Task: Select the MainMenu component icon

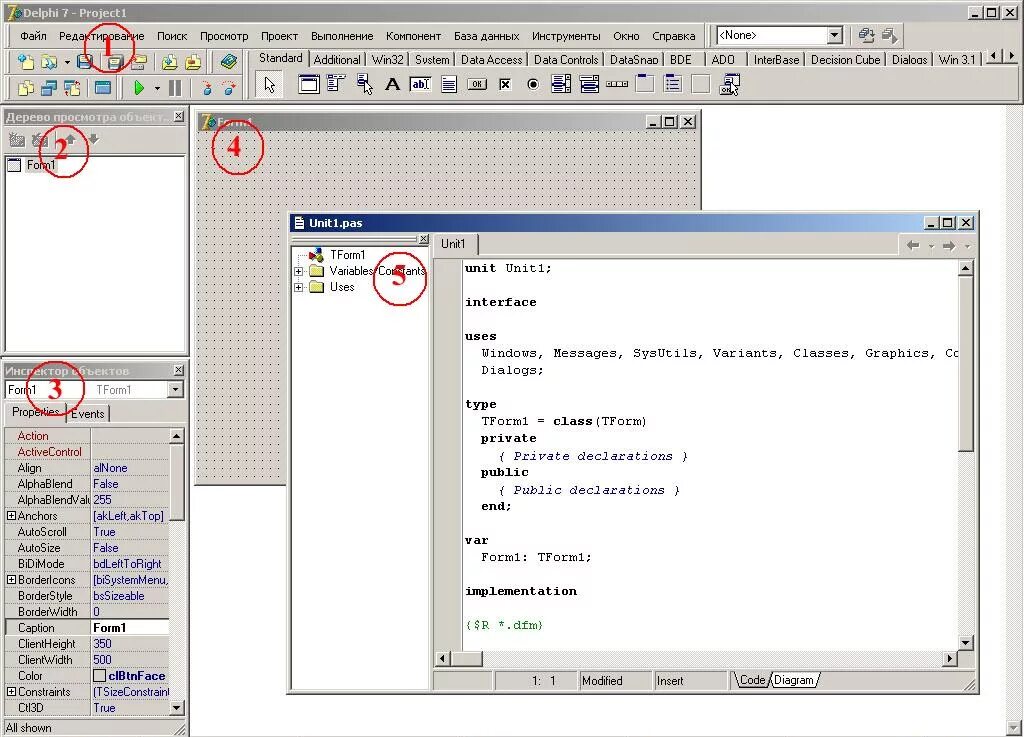Action: 336,84
